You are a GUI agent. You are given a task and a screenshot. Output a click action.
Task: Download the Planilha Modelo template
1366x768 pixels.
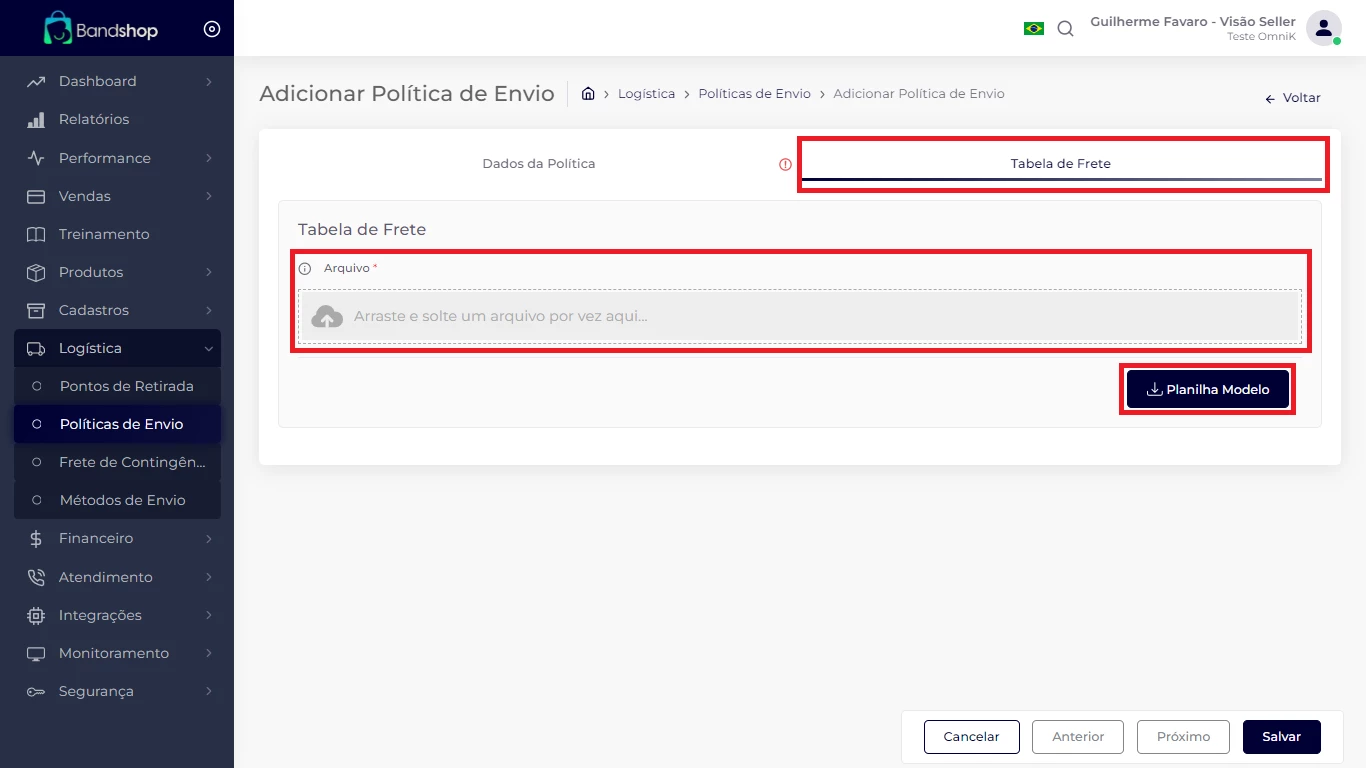click(1207, 390)
